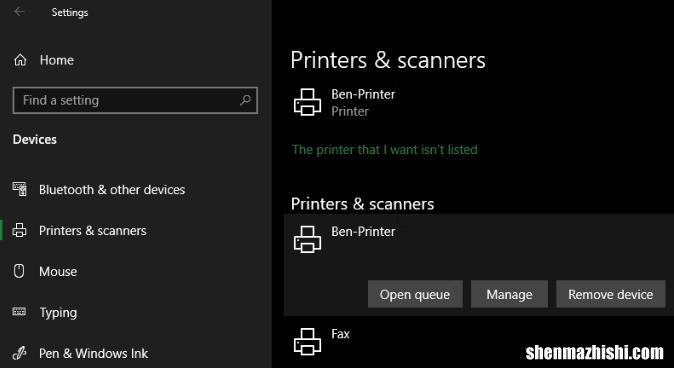Click the Pen & Windows Ink icon
Viewport: 674px width, 368px height.
click(x=19, y=353)
